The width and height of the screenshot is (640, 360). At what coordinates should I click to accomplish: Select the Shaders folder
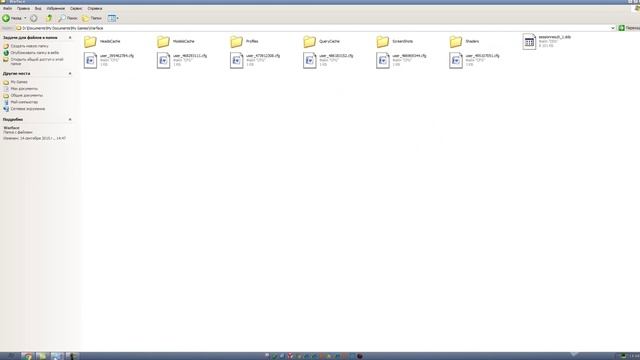pyautogui.click(x=464, y=41)
